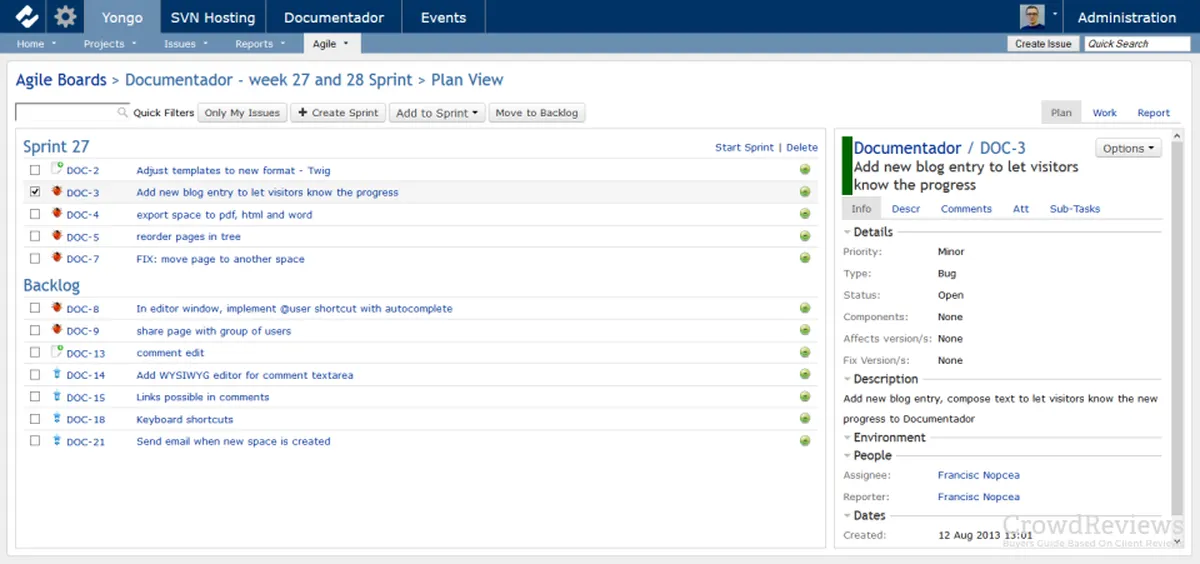Click the Create Sprint button
Viewport: 1200px width, 564px height.
[x=338, y=113]
